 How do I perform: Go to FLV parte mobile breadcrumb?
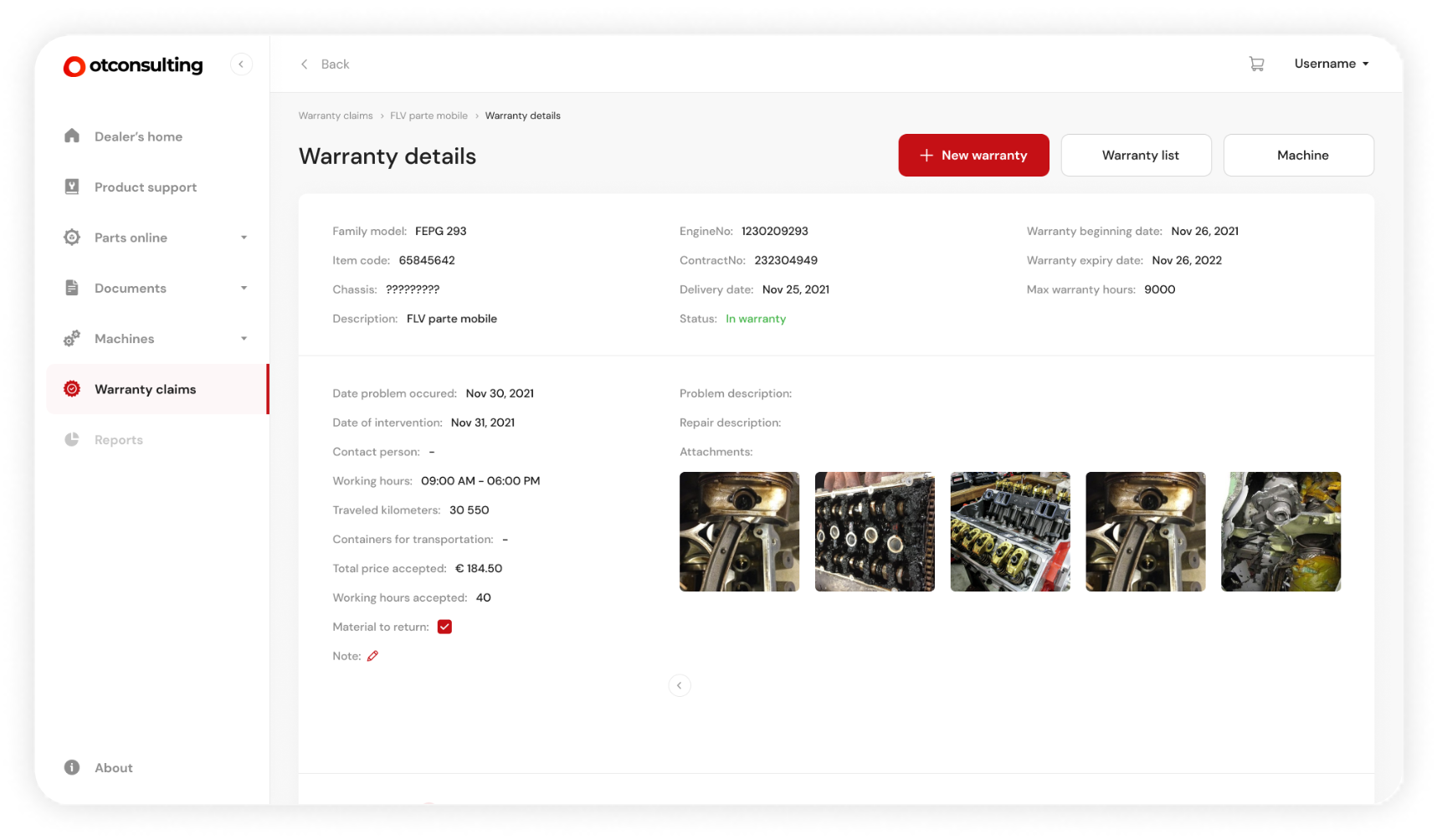[429, 115]
